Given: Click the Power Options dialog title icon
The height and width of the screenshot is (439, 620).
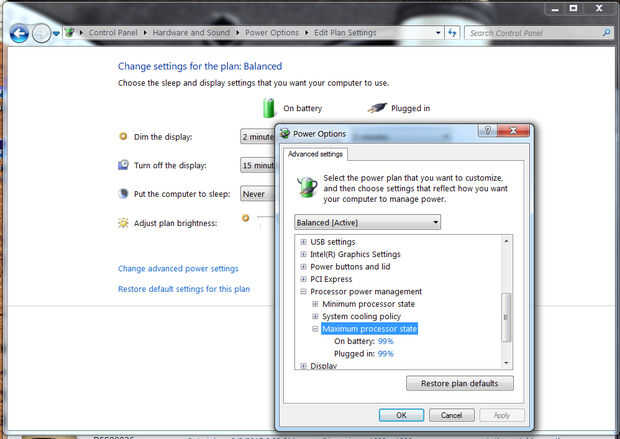Looking at the screenshot, I should [285, 134].
